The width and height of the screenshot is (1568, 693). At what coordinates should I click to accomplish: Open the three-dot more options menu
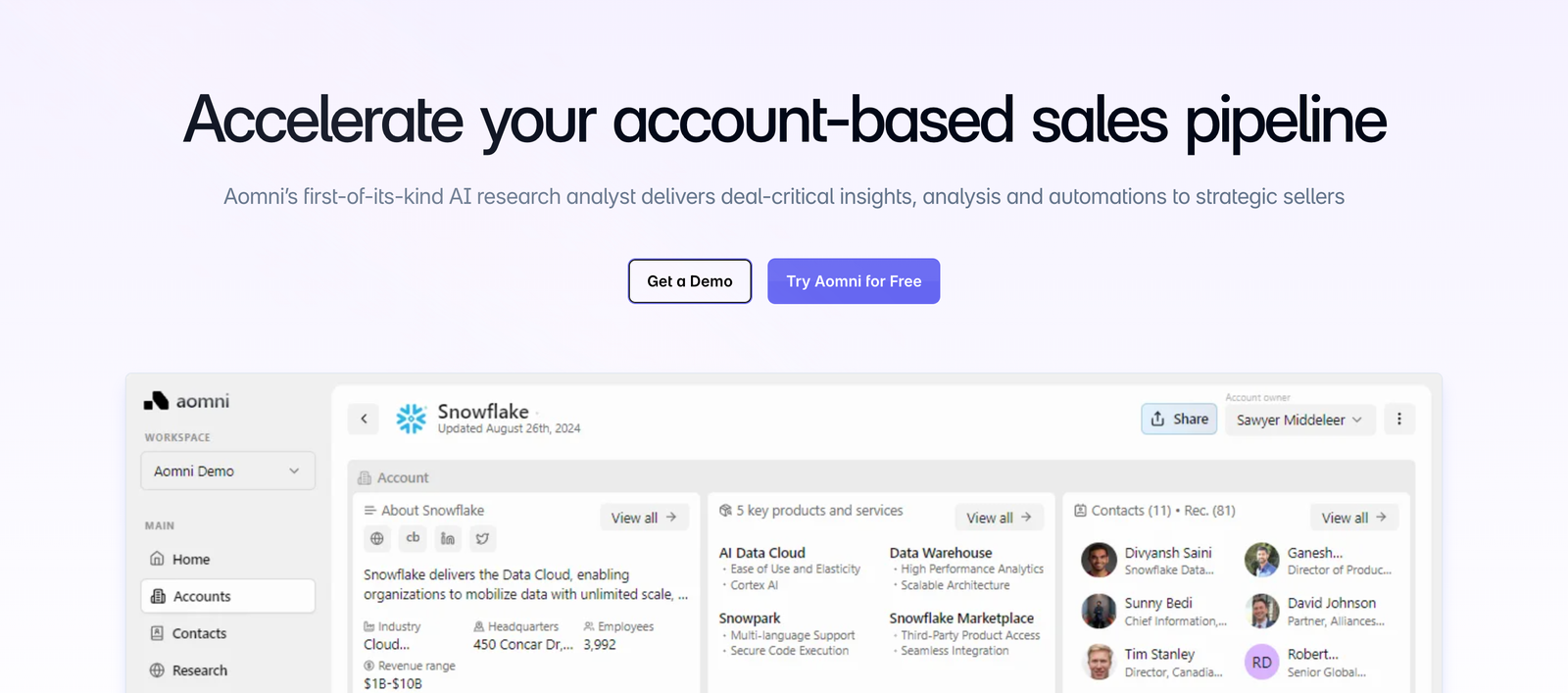tap(1399, 419)
